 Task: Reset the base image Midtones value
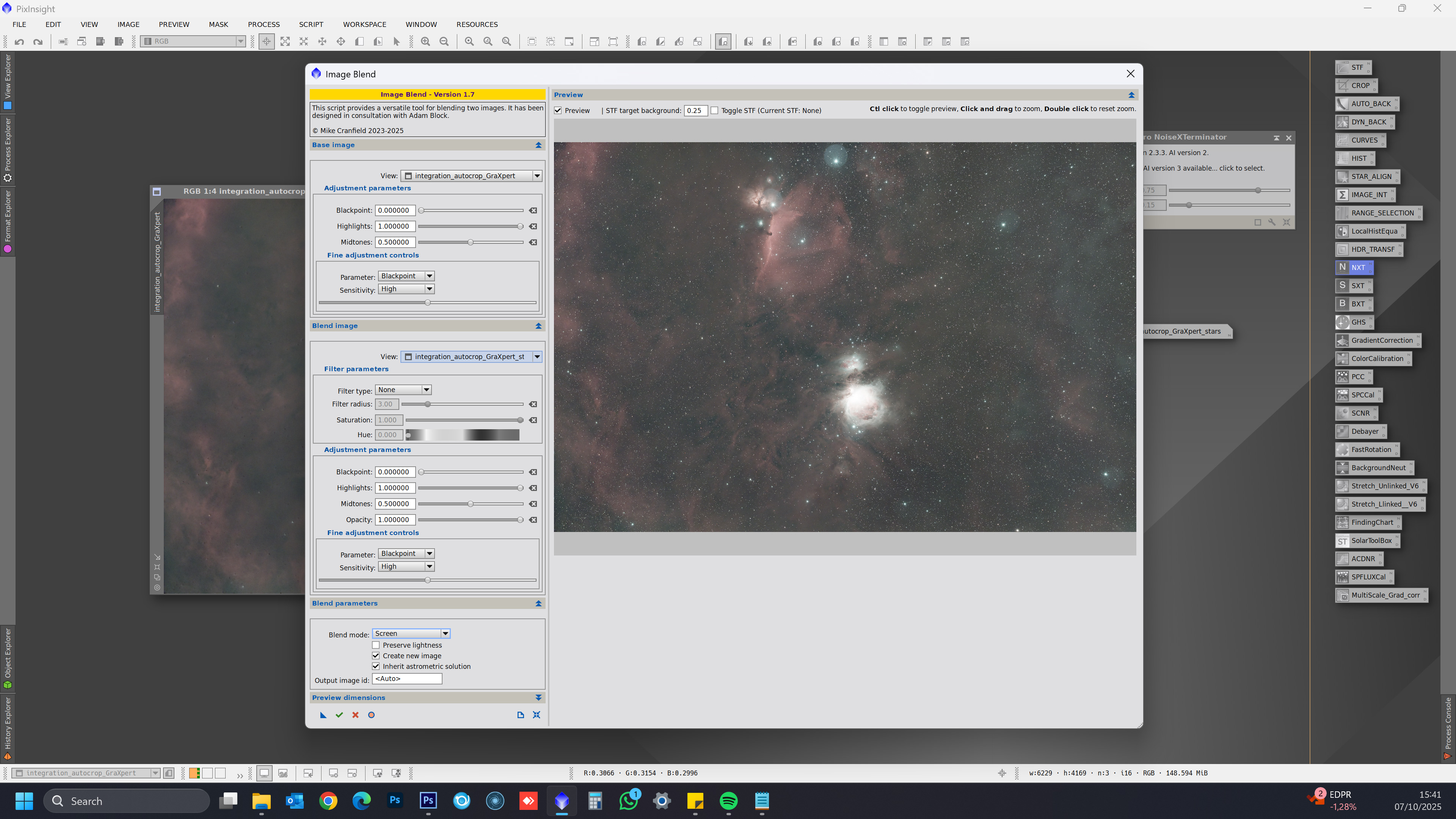(x=533, y=242)
